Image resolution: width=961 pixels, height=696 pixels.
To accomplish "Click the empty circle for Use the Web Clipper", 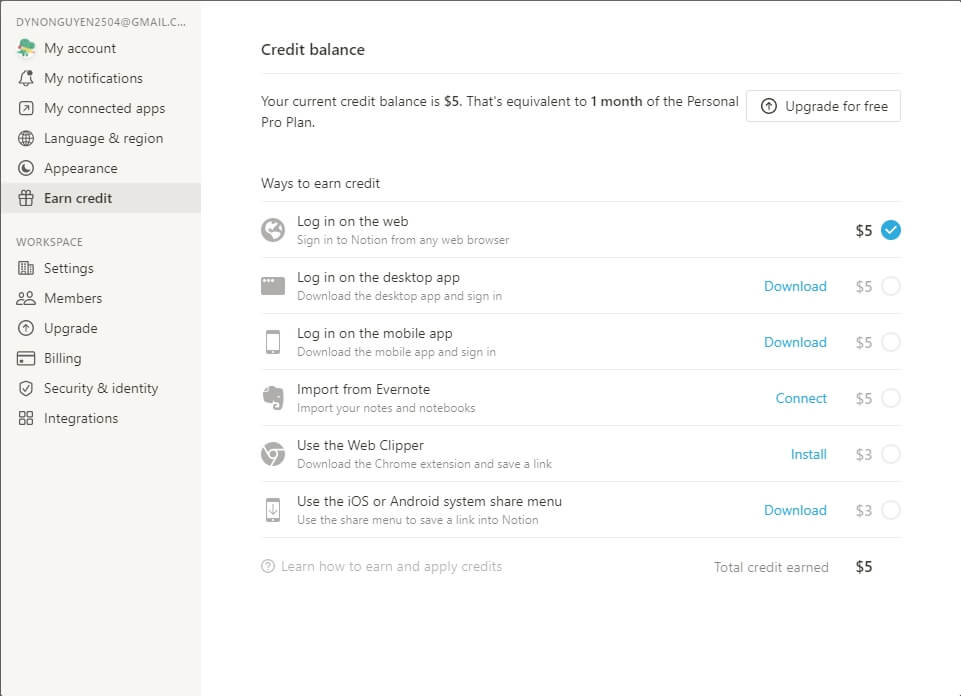I will click(891, 454).
